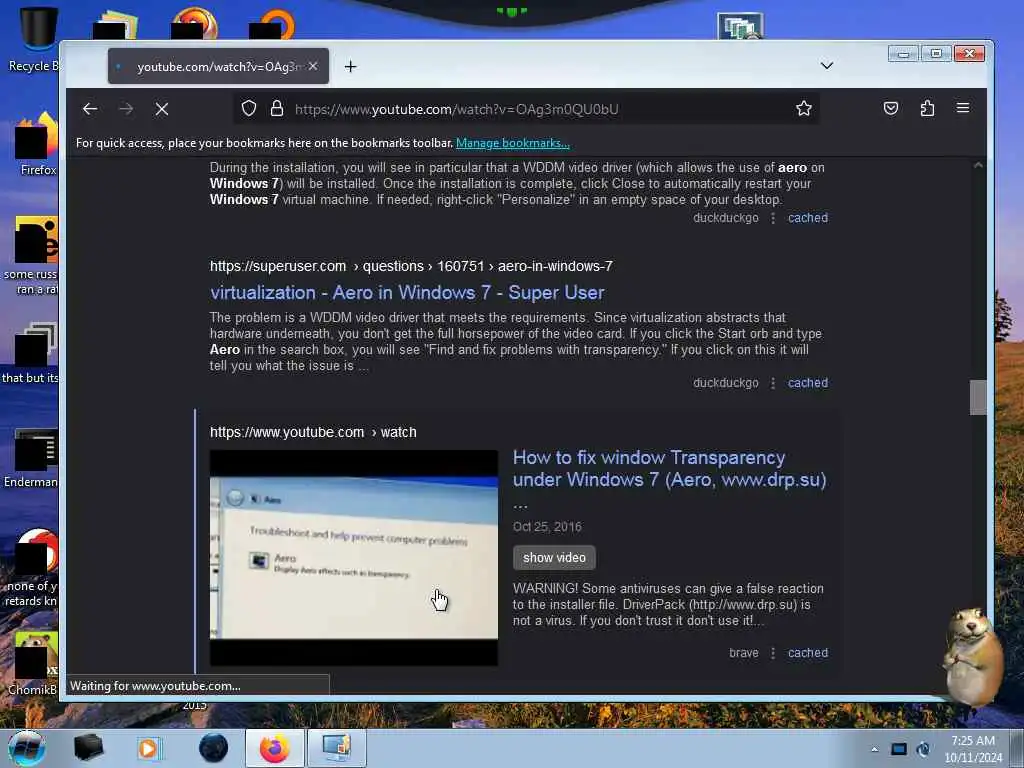This screenshot has width=1024, height=768.
Task: Click the Aero troubleshoot video thumbnail
Action: pos(353,558)
